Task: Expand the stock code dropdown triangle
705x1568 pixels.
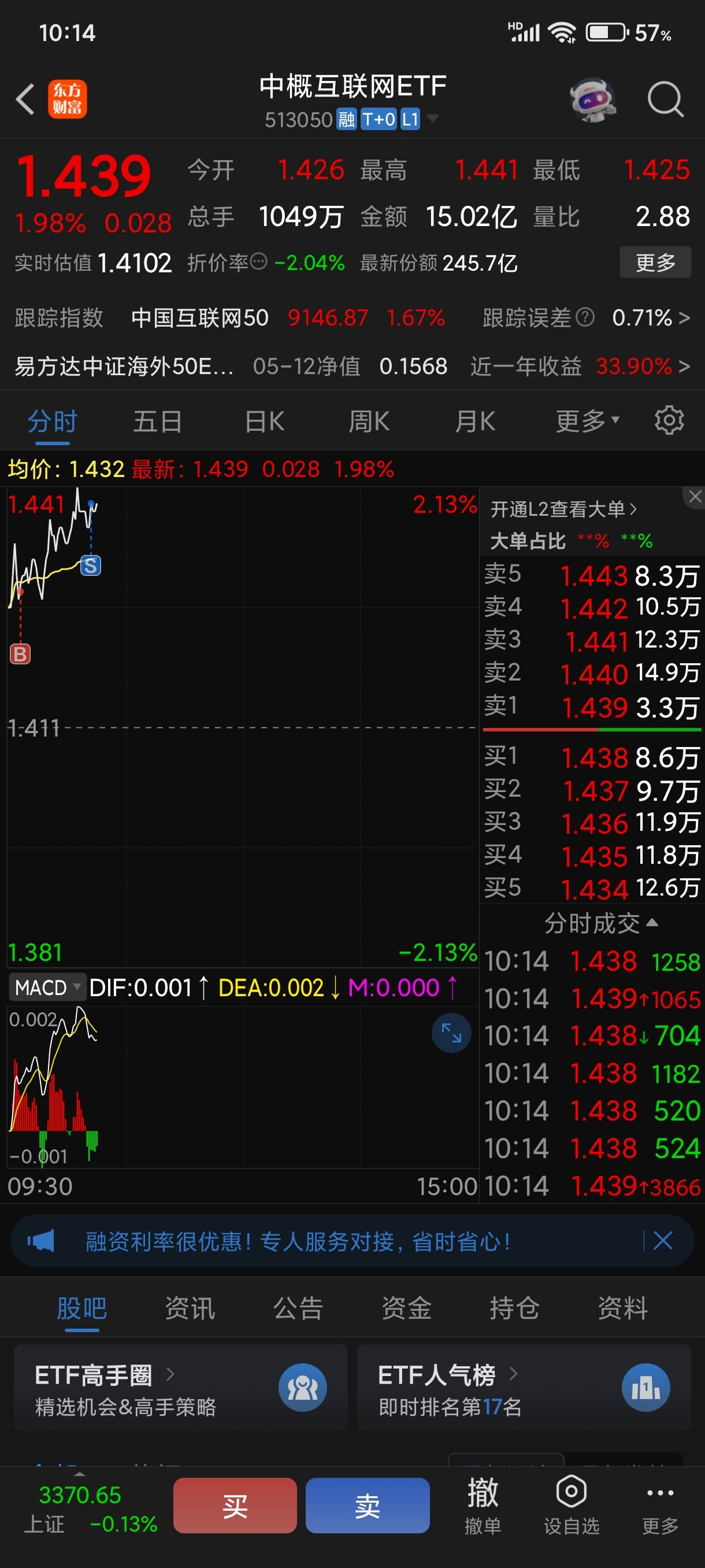Action: point(432,117)
